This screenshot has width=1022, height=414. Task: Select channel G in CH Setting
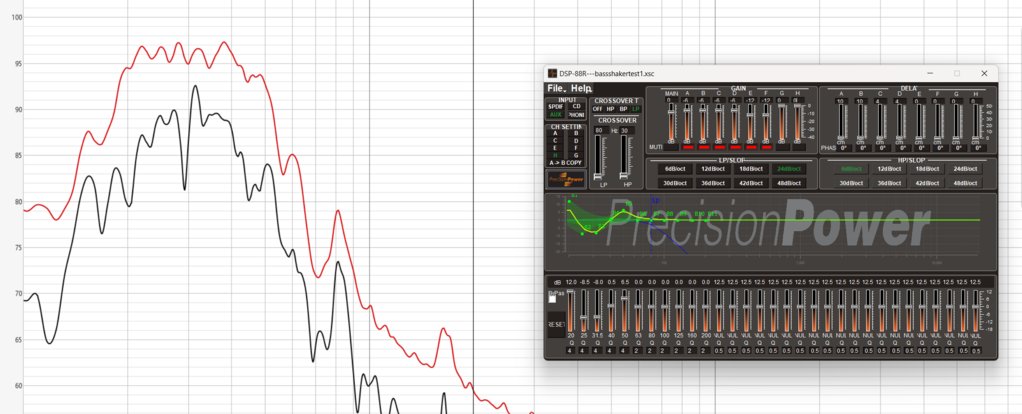(576, 155)
